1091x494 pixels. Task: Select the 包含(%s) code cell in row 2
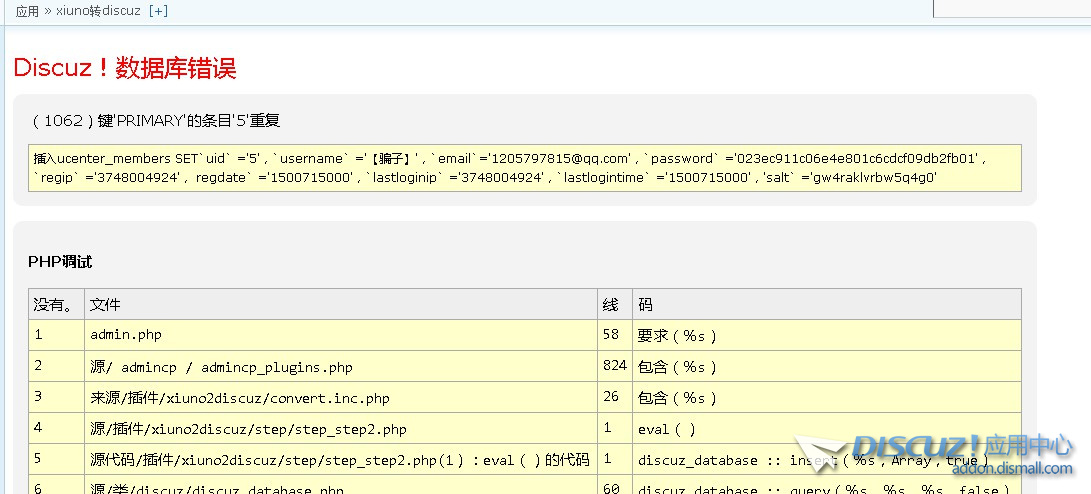click(827, 366)
